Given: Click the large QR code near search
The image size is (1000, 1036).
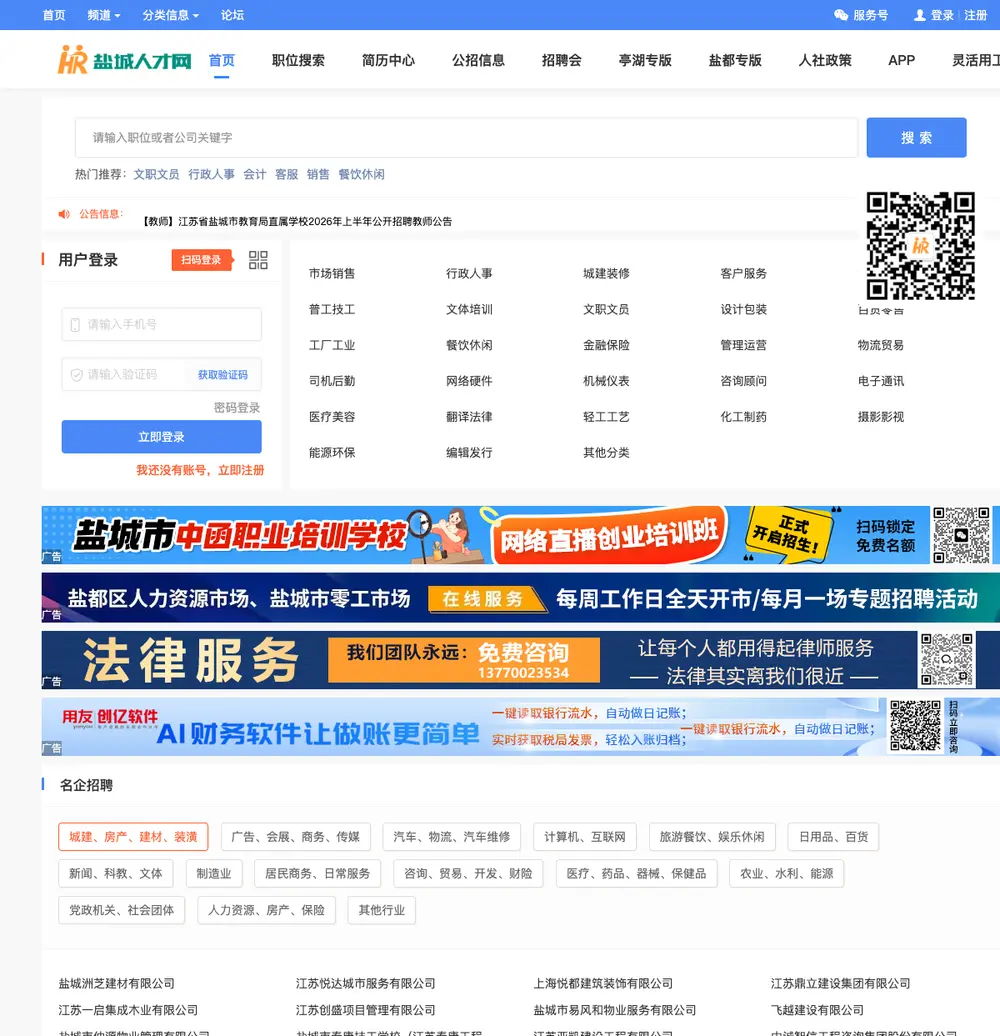Looking at the screenshot, I should (x=921, y=246).
